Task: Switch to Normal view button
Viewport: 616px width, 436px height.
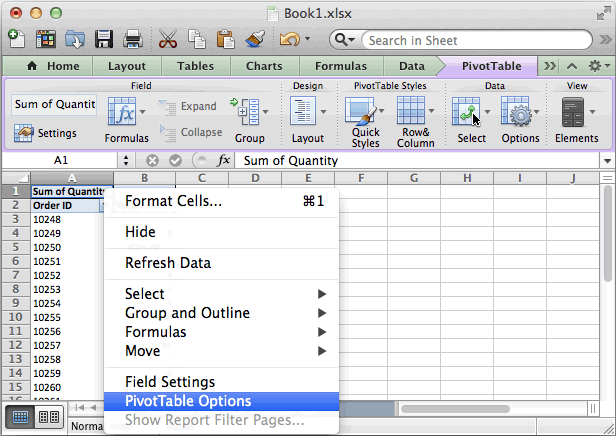Action: pyautogui.click(x=20, y=417)
